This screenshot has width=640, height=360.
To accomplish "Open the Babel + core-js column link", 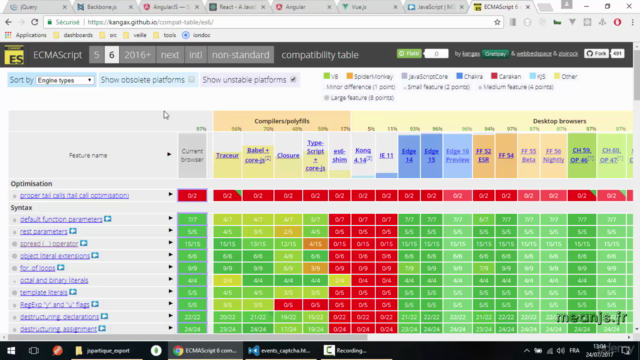I will pos(258,155).
